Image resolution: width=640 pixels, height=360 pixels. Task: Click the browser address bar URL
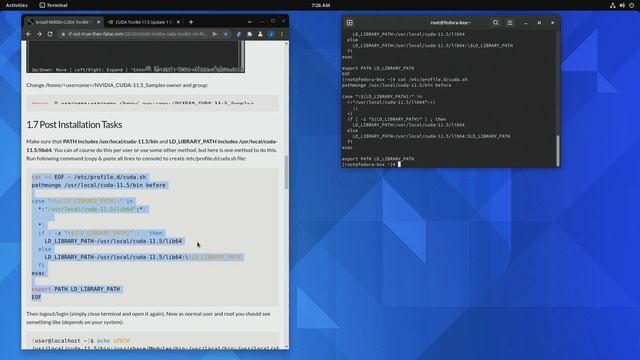click(x=138, y=34)
